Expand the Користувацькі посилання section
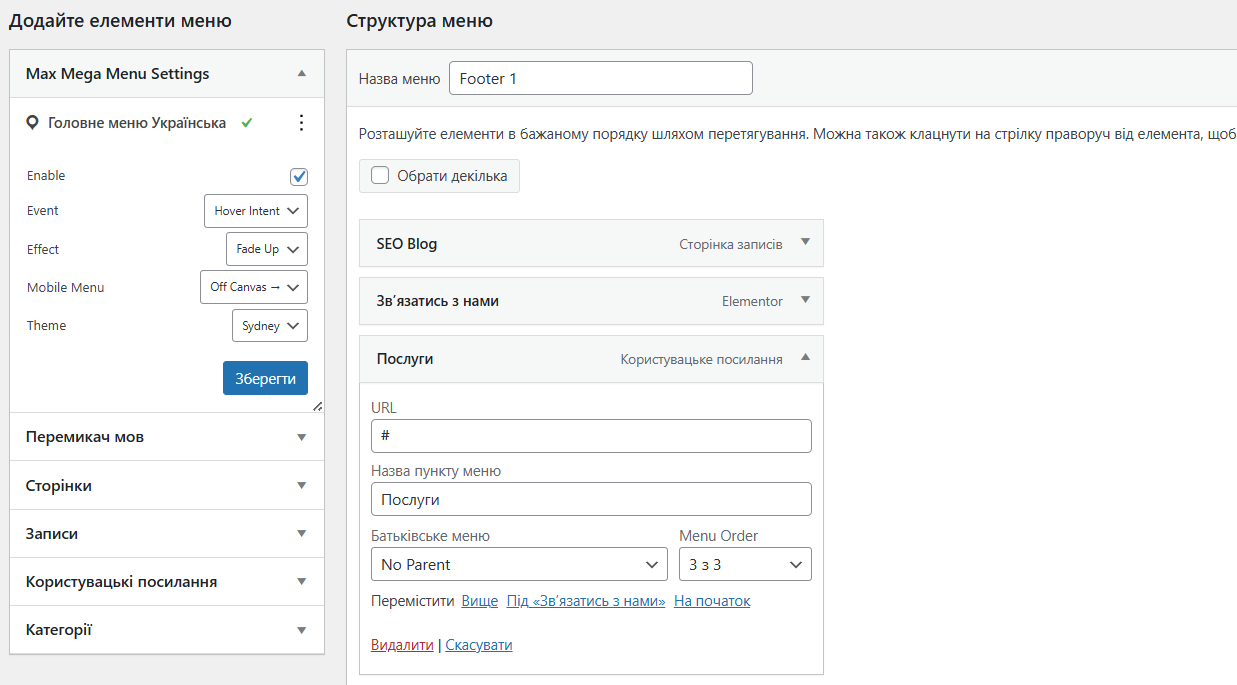 166,581
